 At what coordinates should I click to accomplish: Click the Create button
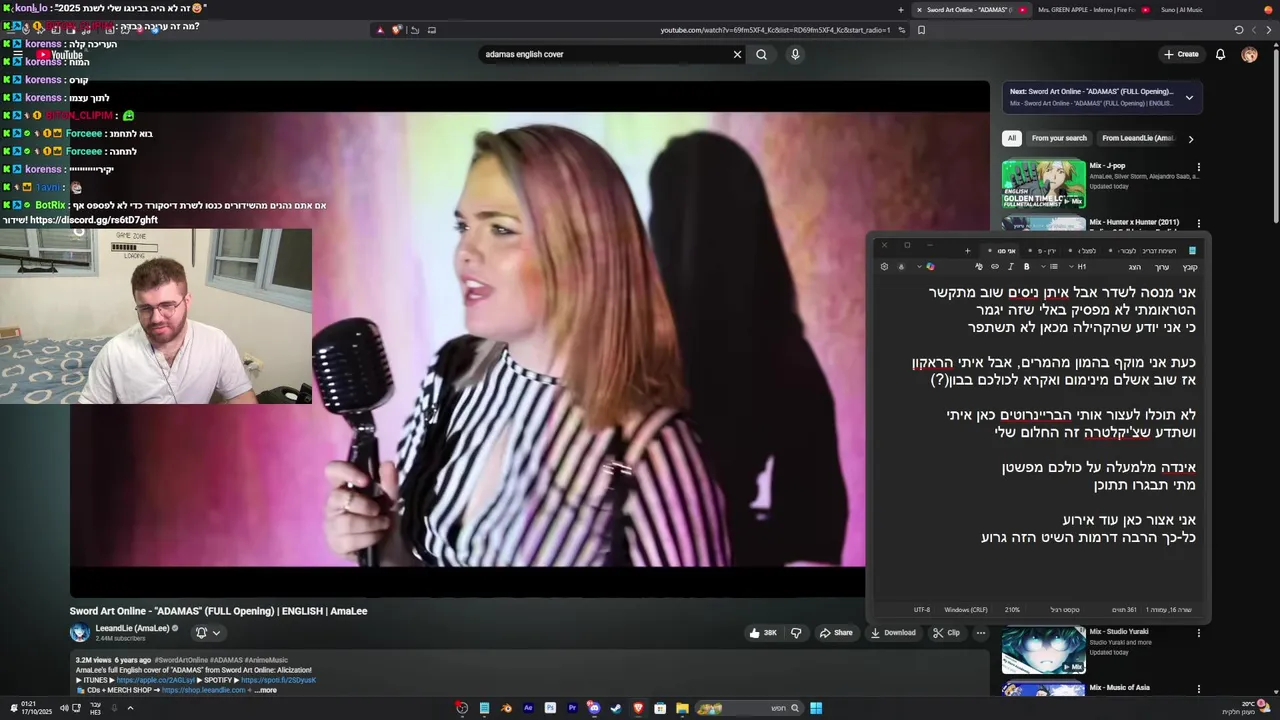click(1181, 54)
